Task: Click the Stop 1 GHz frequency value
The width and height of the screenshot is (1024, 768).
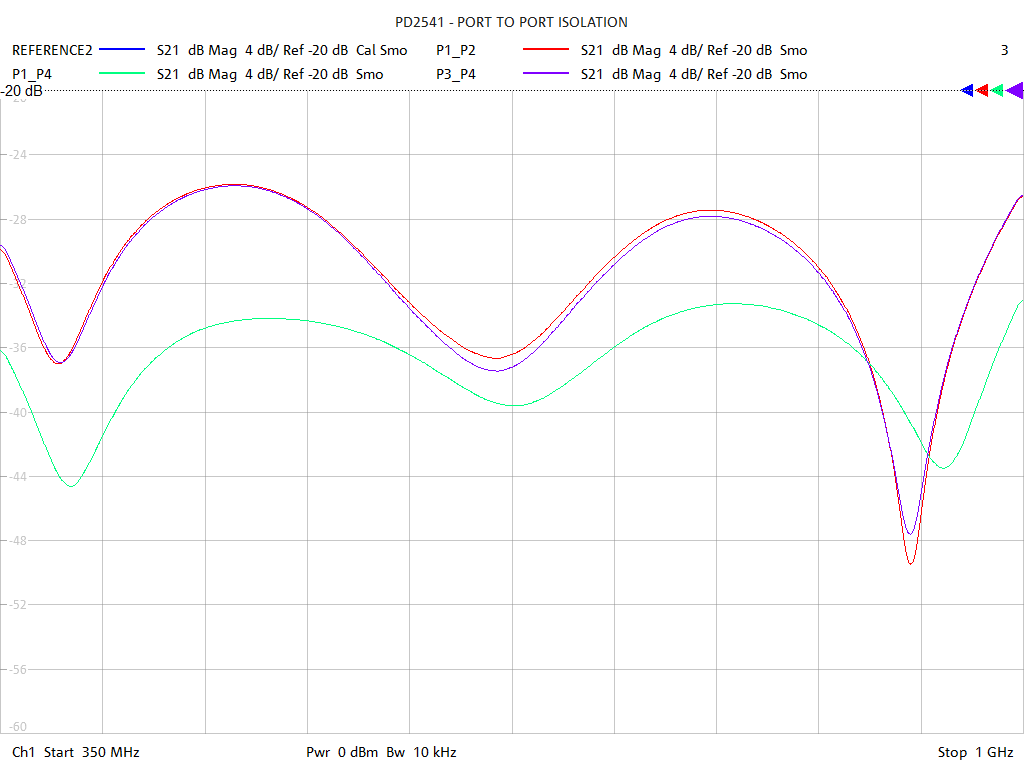Action: [x=976, y=752]
